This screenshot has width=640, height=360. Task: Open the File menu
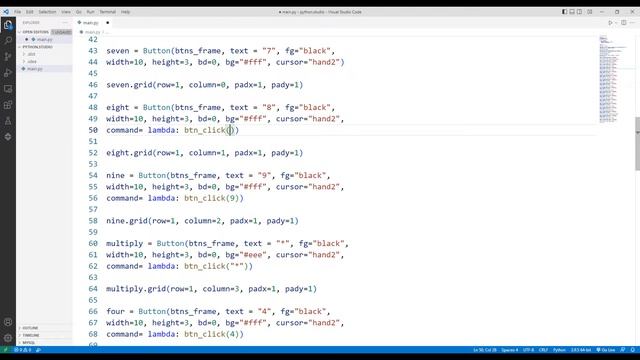coord(18,12)
